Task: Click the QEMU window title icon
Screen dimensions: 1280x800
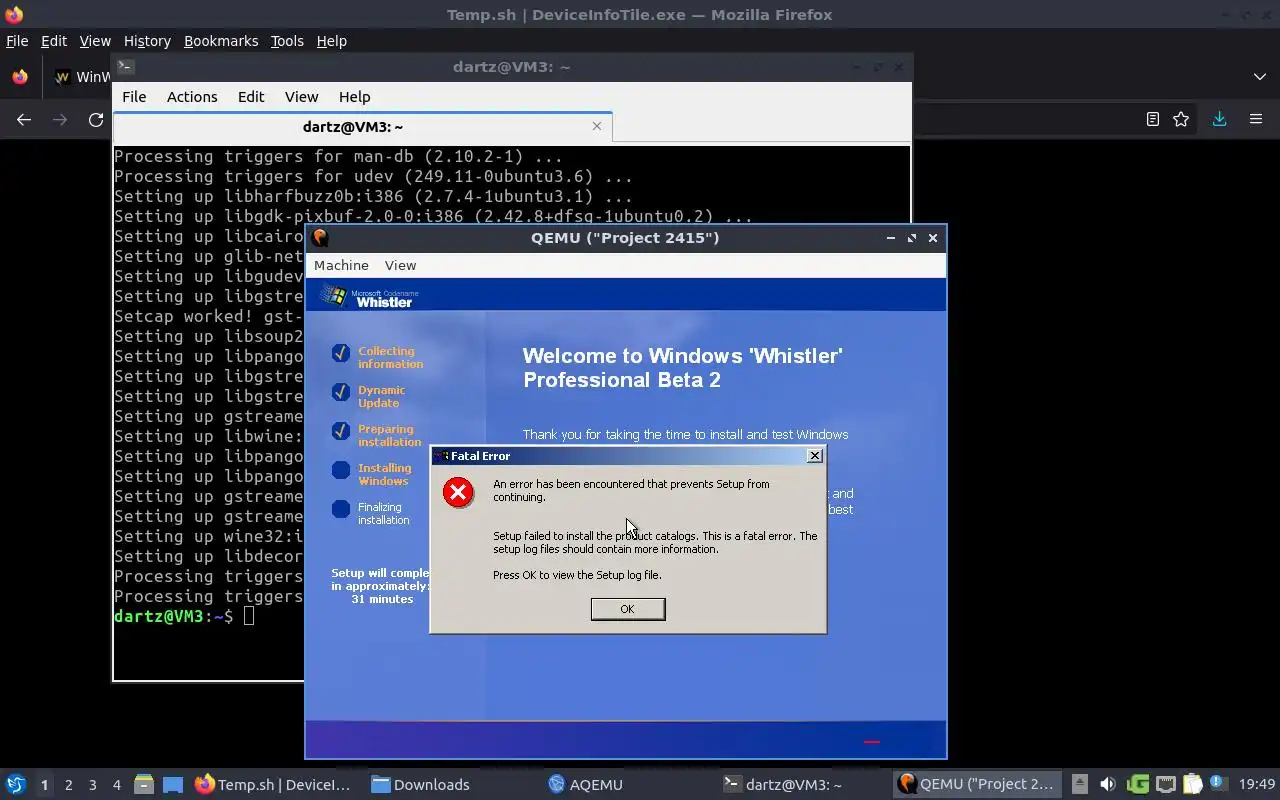Action: pos(320,238)
